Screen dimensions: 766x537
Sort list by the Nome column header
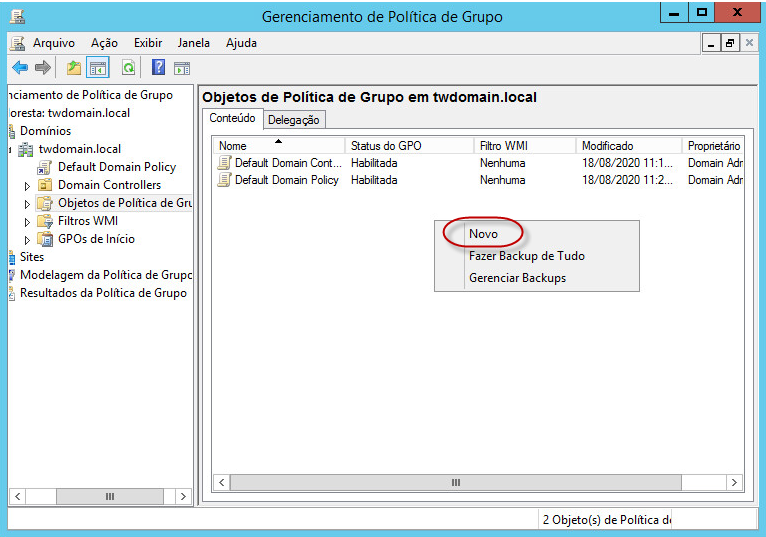tap(279, 146)
